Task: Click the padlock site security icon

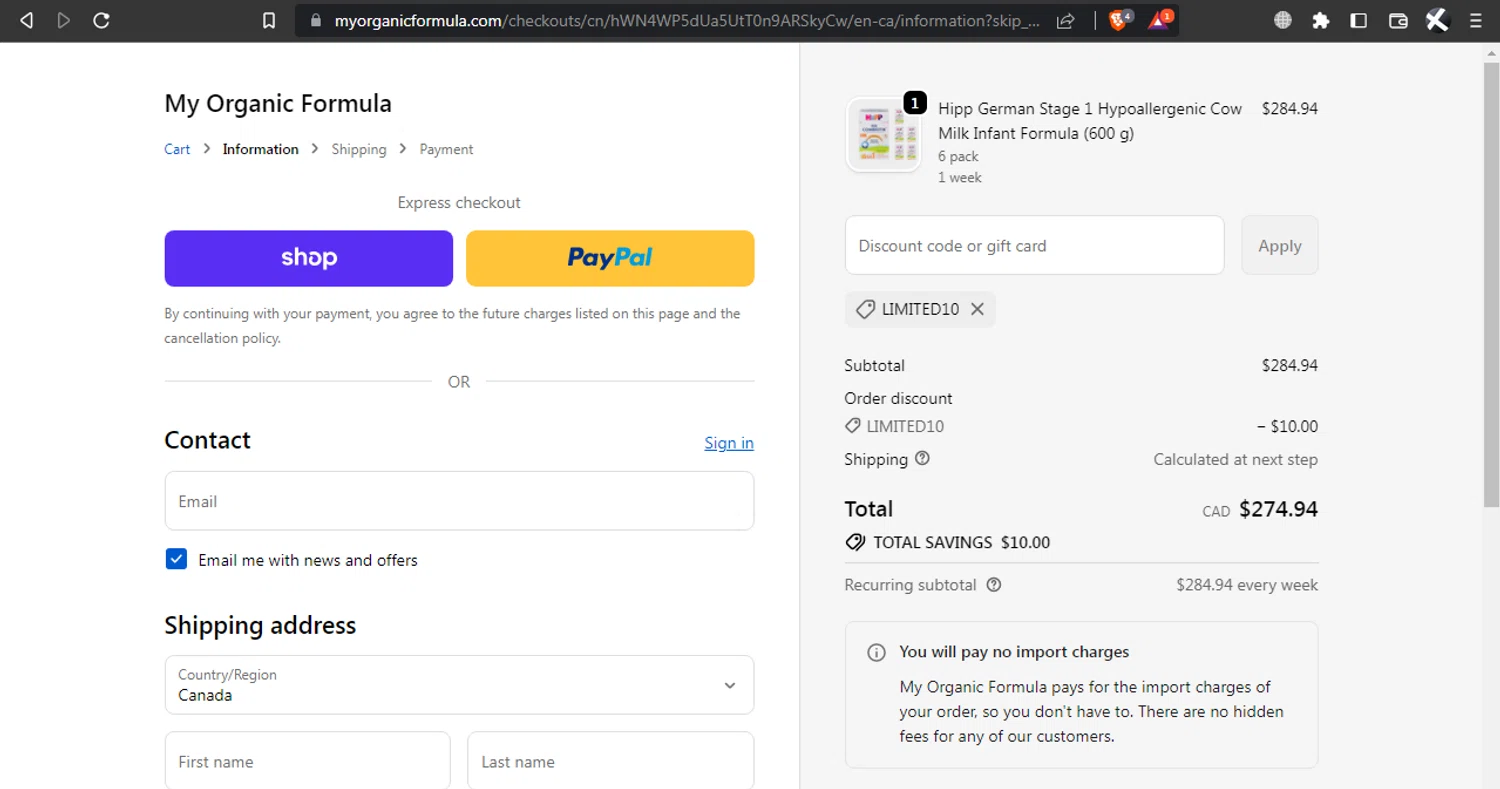Action: [x=317, y=20]
